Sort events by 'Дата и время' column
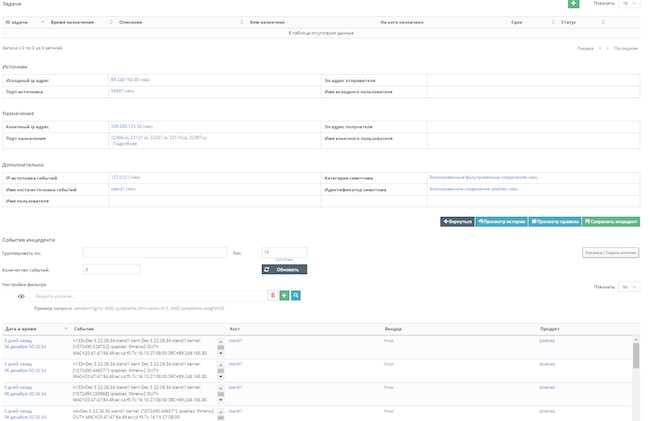This screenshot has height=421, width=650. point(36,329)
